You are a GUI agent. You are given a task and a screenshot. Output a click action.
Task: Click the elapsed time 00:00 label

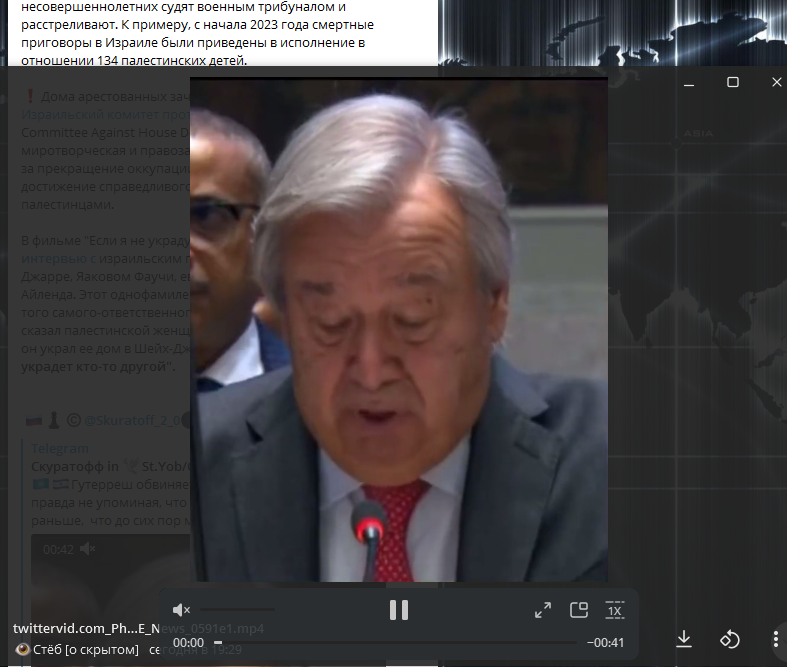coord(188,643)
